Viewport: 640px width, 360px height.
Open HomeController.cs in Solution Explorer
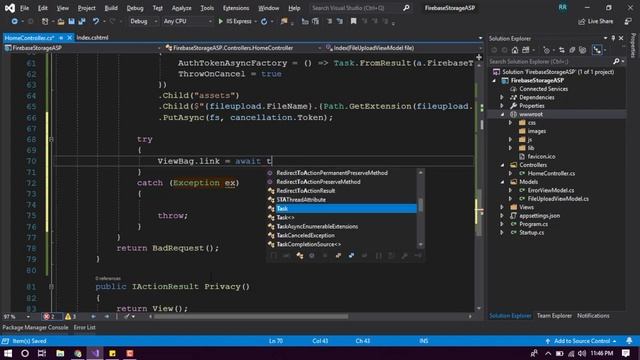click(x=551, y=173)
